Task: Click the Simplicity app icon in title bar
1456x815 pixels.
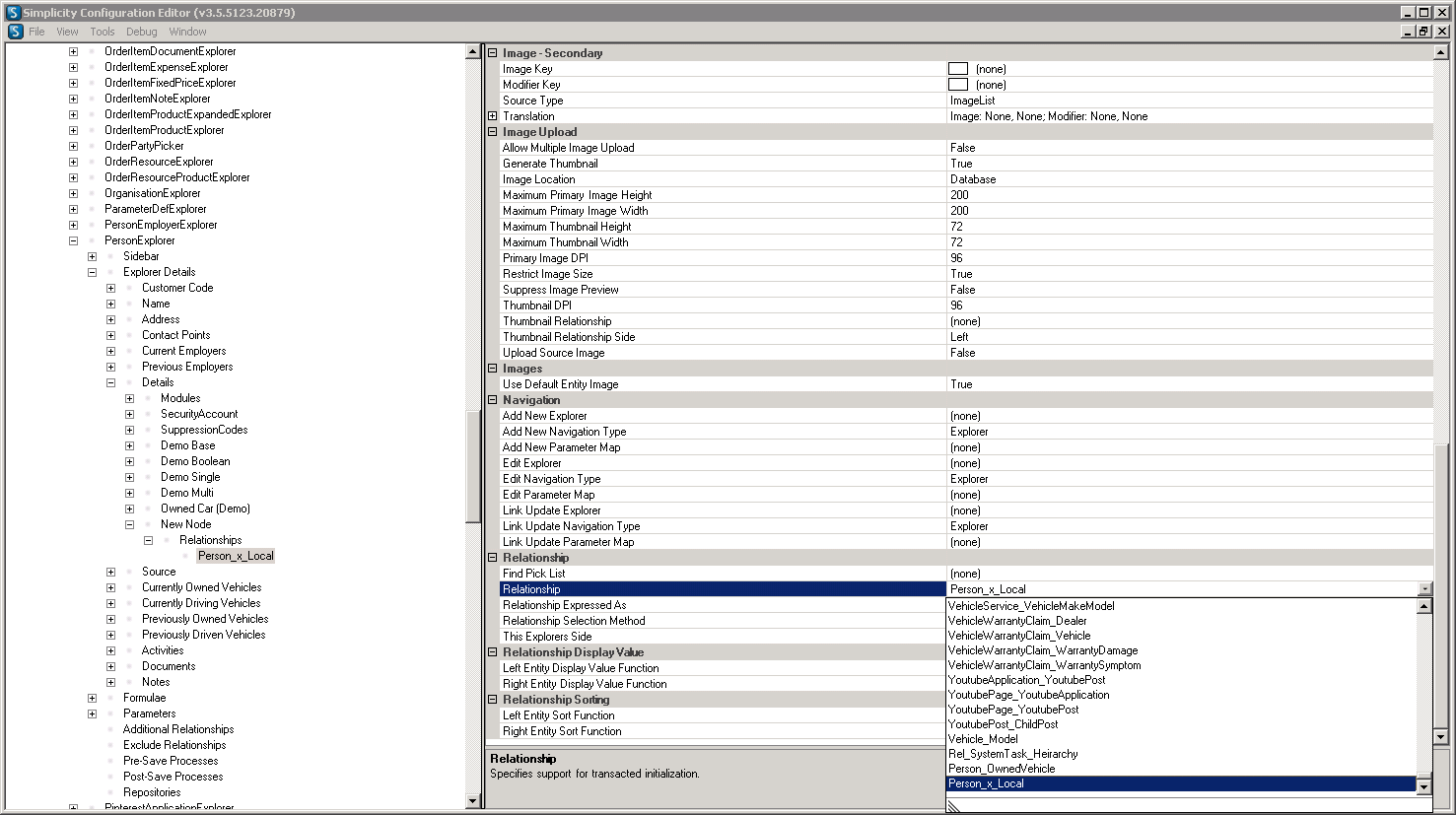Action: click(13, 13)
